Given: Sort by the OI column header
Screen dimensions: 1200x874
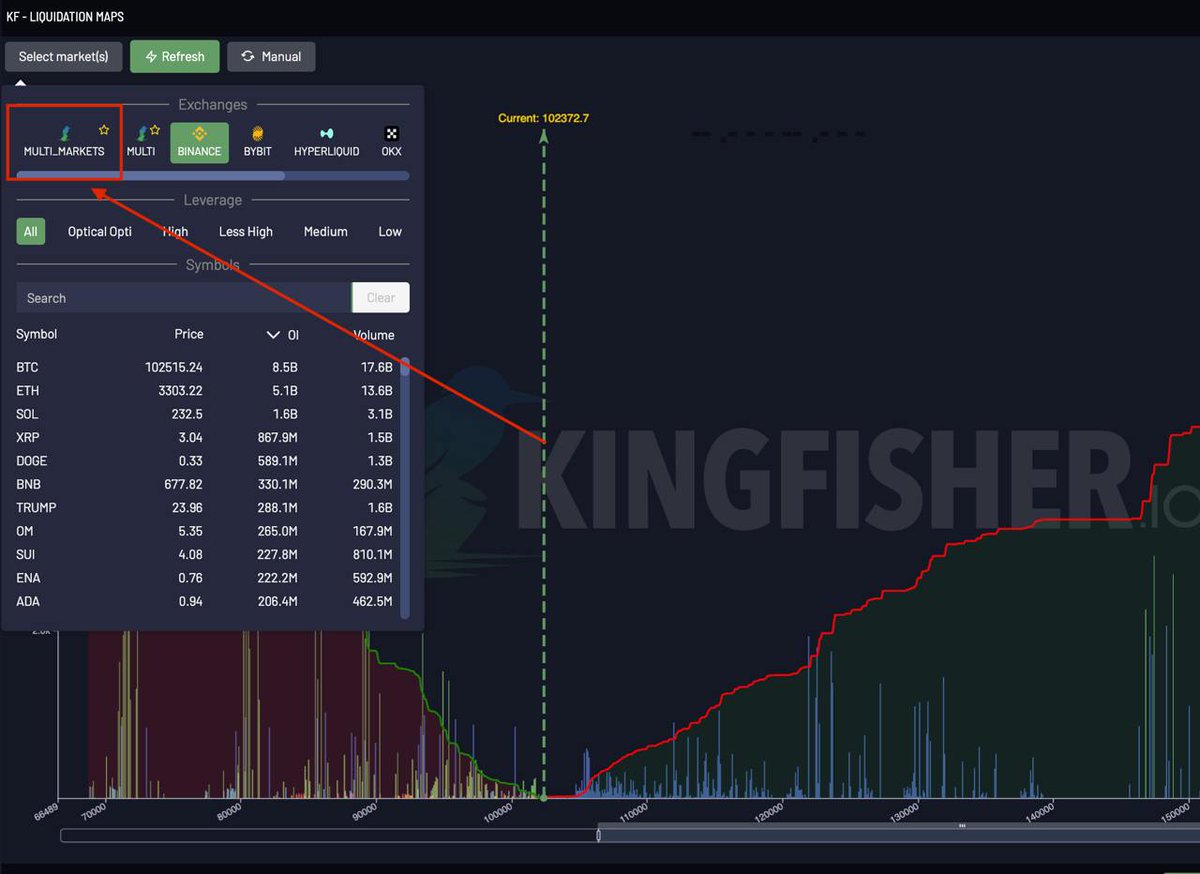Looking at the screenshot, I should click(x=283, y=335).
